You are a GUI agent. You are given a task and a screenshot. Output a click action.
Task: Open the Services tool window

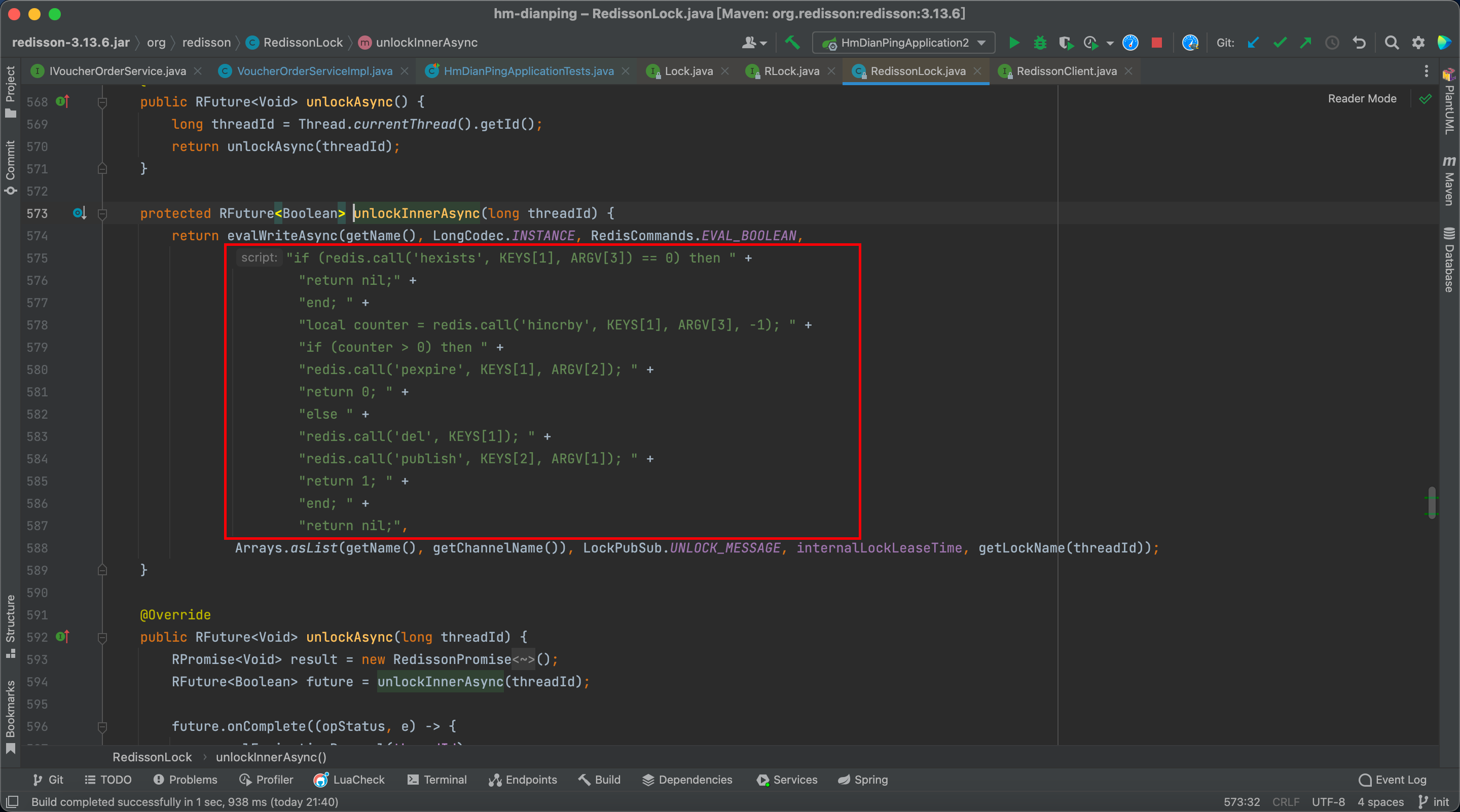787,779
